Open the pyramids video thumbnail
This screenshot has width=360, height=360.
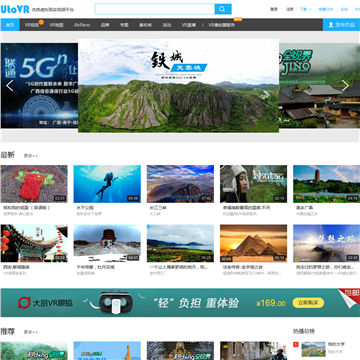pyautogui.click(x=253, y=243)
